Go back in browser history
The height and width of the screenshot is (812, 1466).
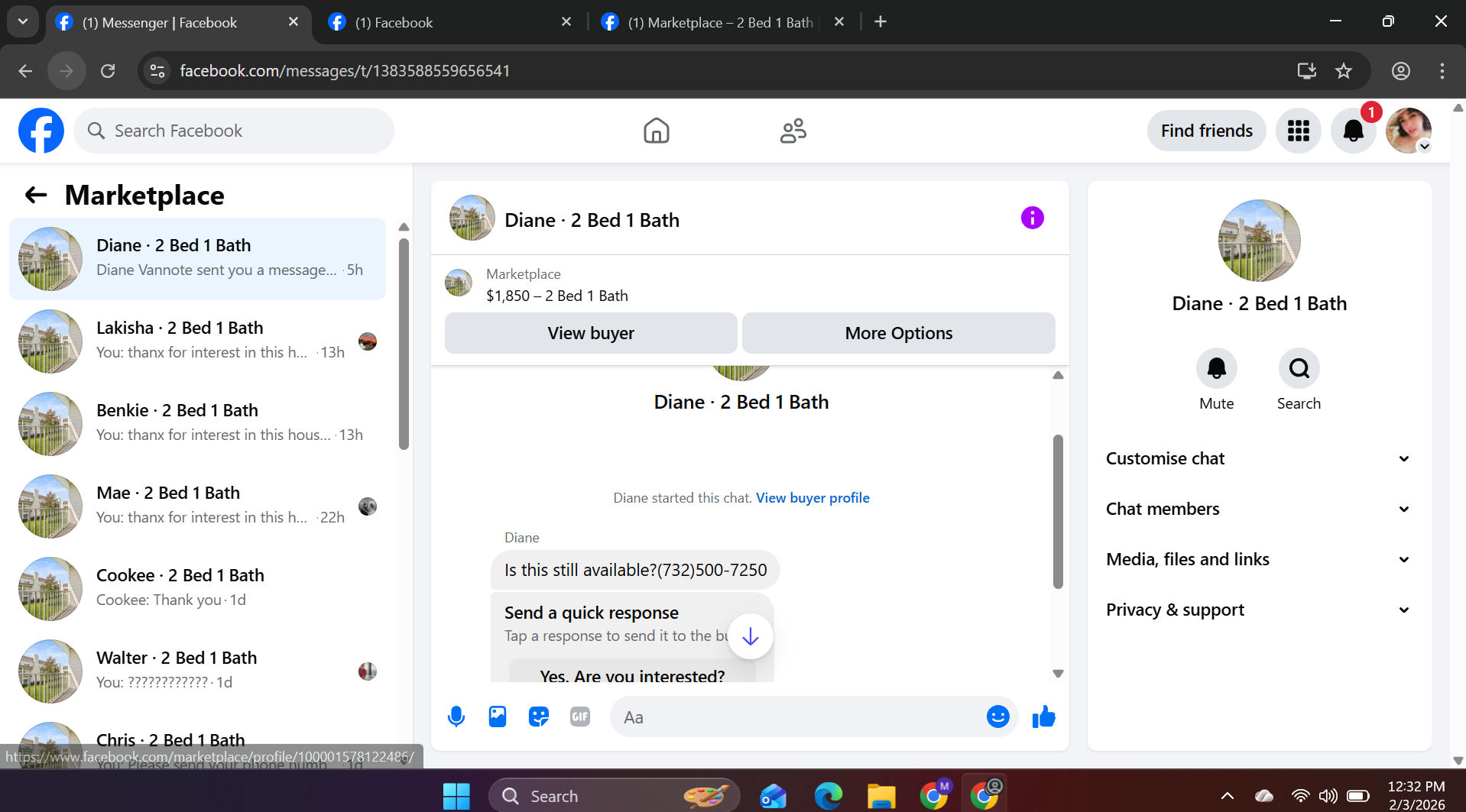[25, 71]
